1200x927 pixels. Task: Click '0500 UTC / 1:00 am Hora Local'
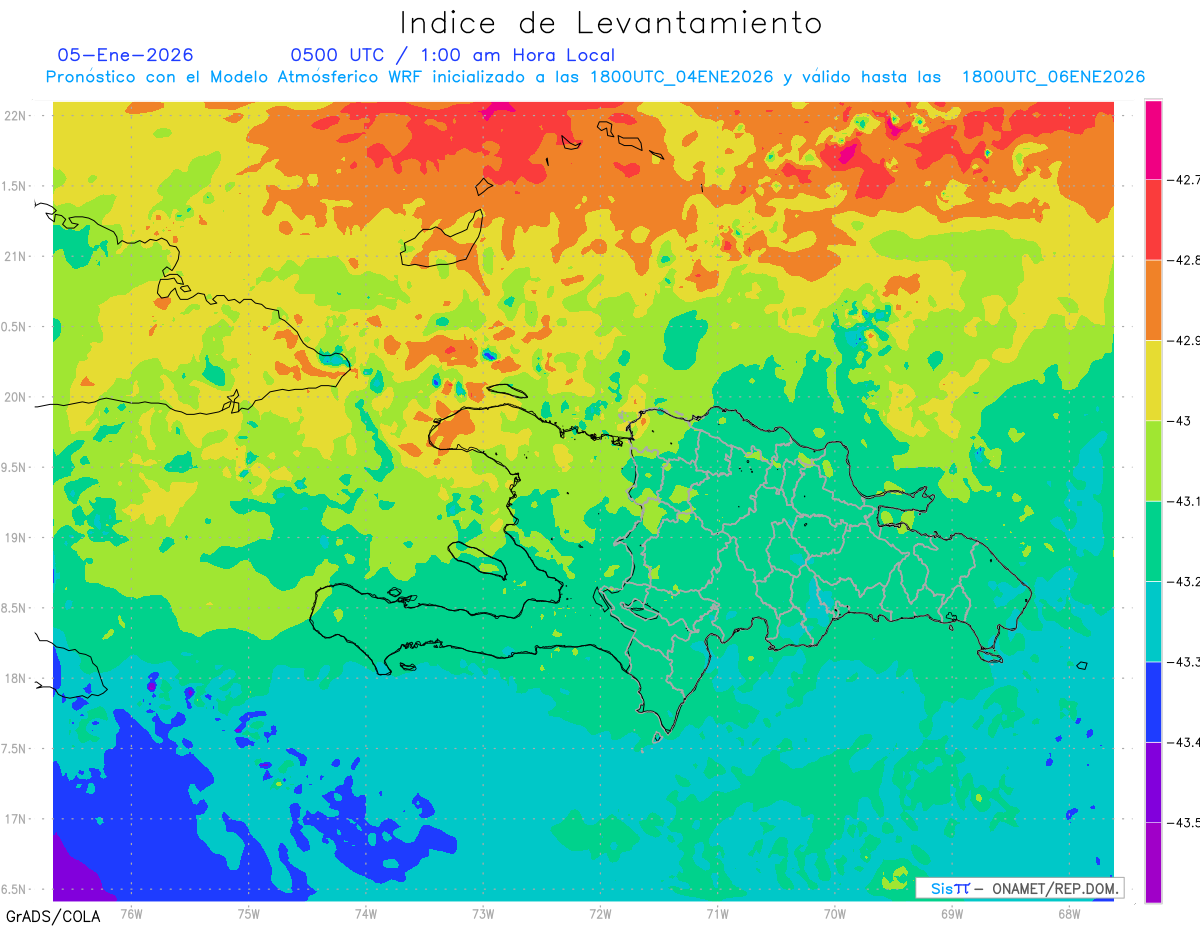[x=453, y=55]
